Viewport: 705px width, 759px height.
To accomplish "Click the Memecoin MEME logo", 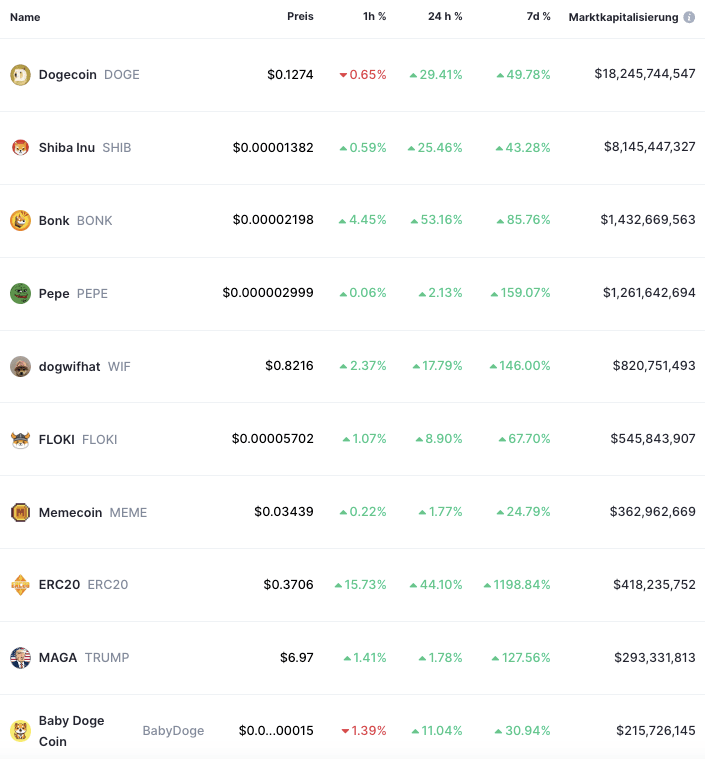I will point(20,512).
